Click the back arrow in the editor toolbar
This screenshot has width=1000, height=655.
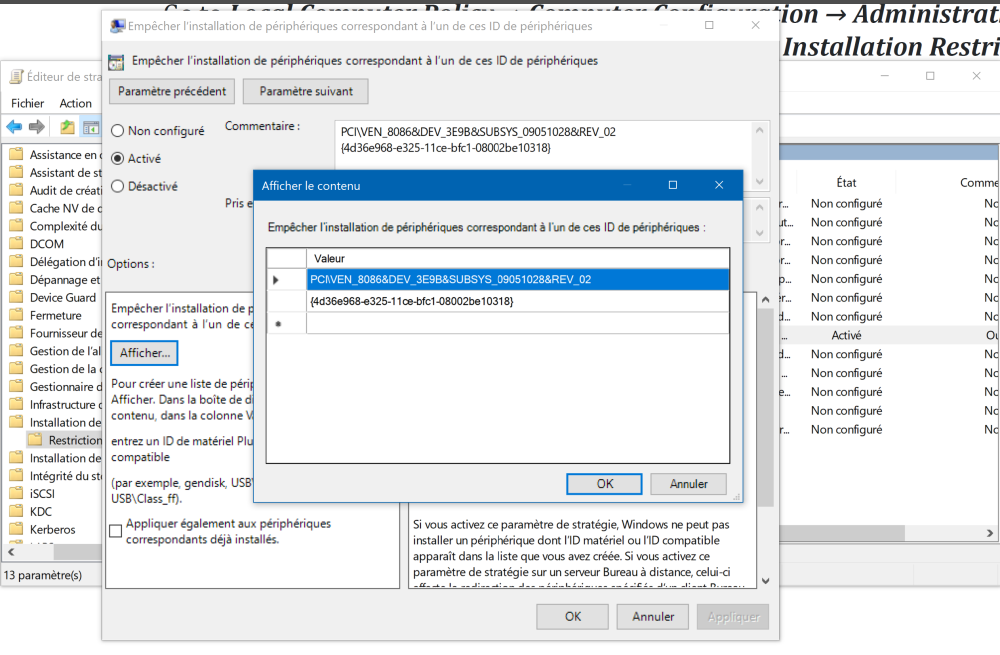click(x=14, y=127)
